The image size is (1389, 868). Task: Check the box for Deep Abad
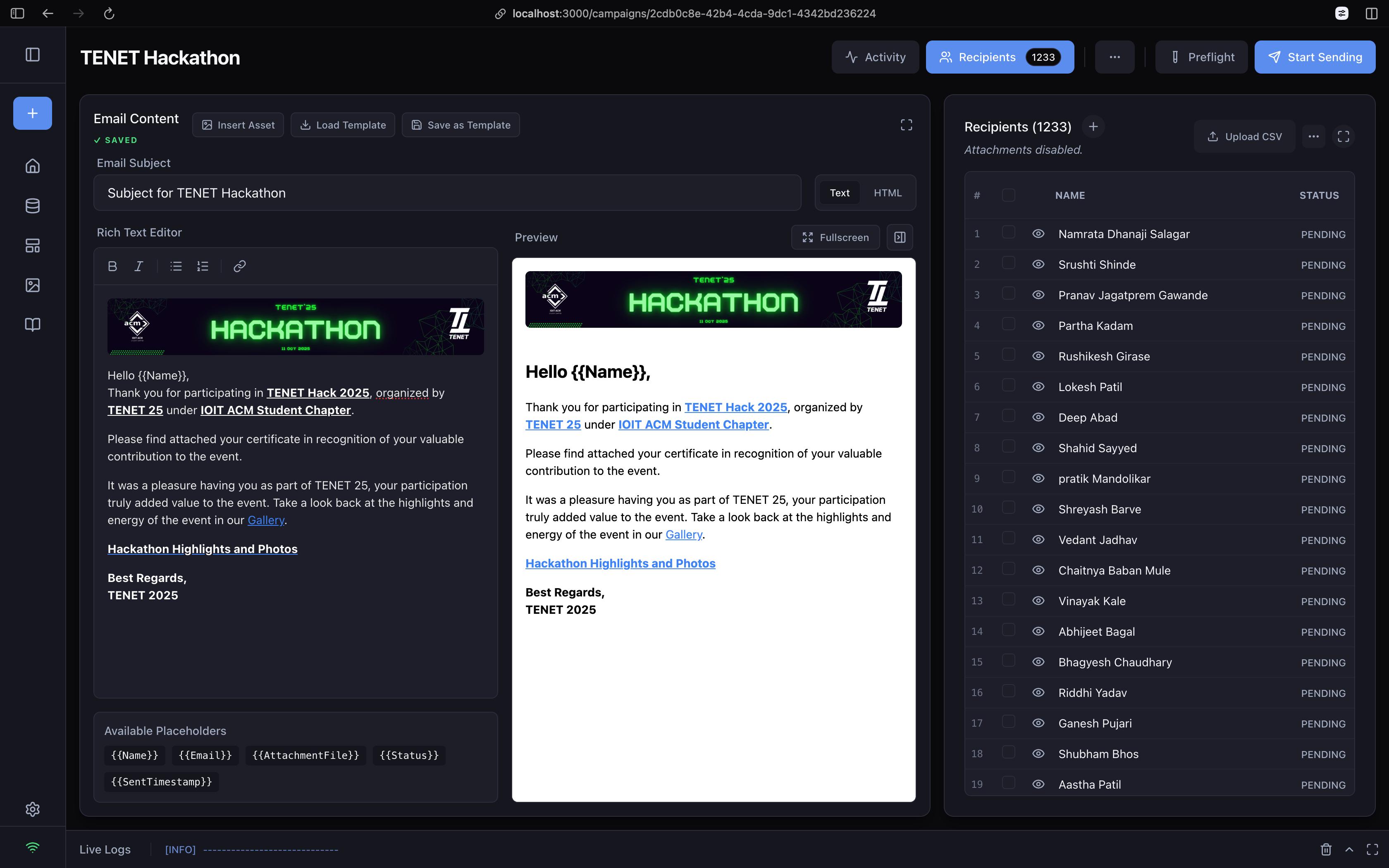tap(1008, 416)
